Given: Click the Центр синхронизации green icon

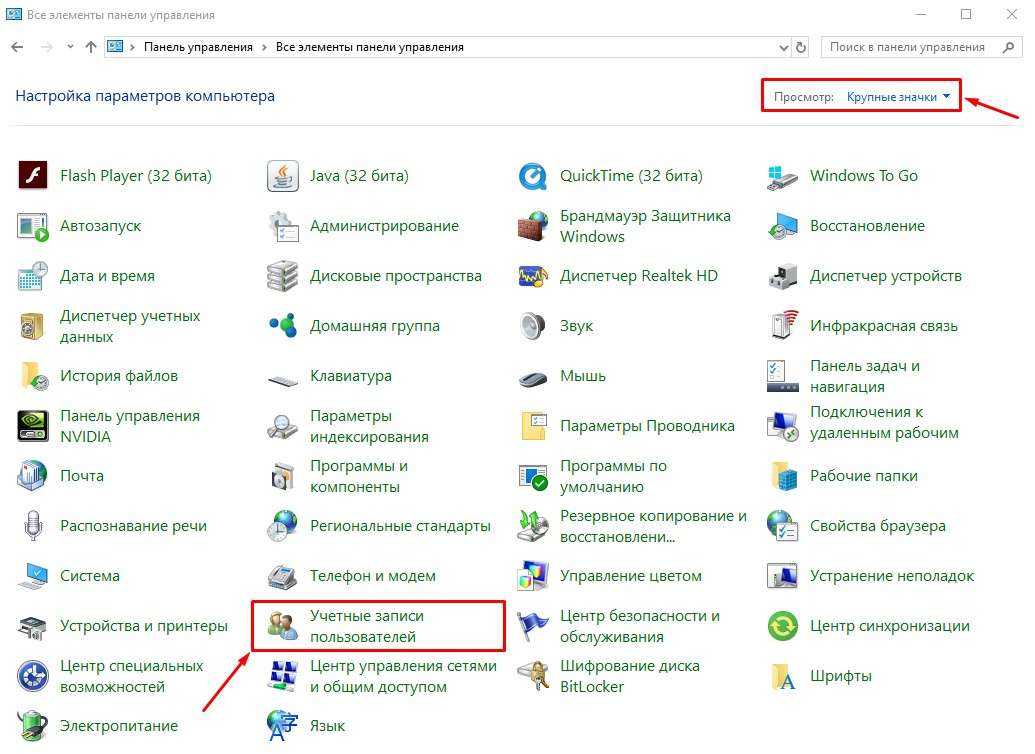Looking at the screenshot, I should pyautogui.click(x=782, y=626).
